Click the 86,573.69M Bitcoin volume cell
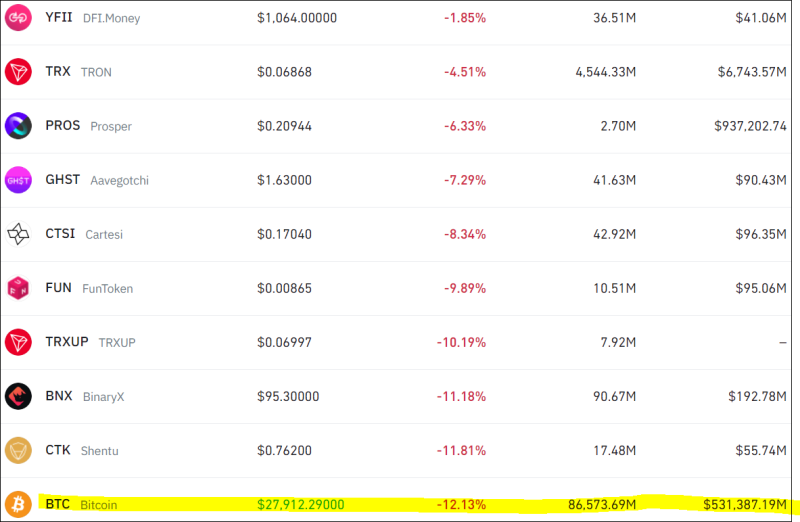The height and width of the screenshot is (522, 800). coord(602,505)
